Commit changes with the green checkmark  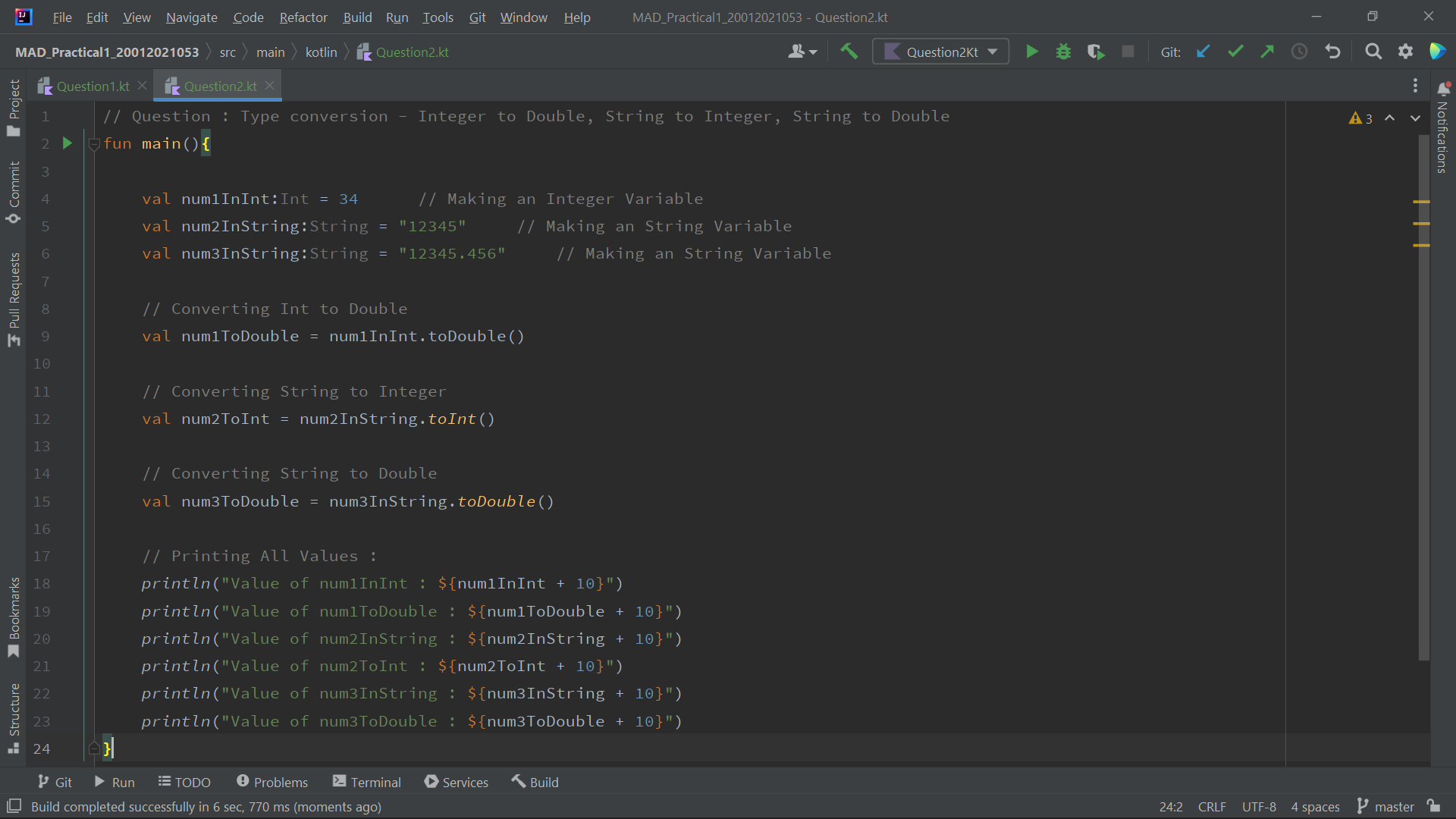point(1235,52)
